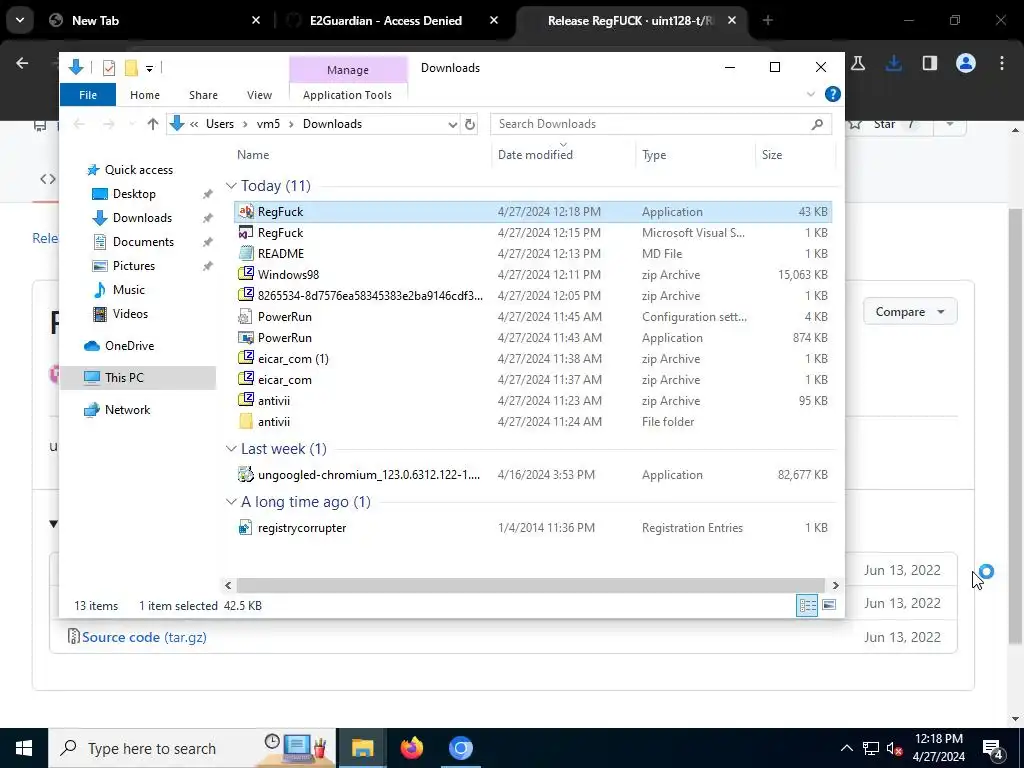Open the Compare dropdown on GitHub page
The height and width of the screenshot is (768, 1024).
click(x=910, y=312)
